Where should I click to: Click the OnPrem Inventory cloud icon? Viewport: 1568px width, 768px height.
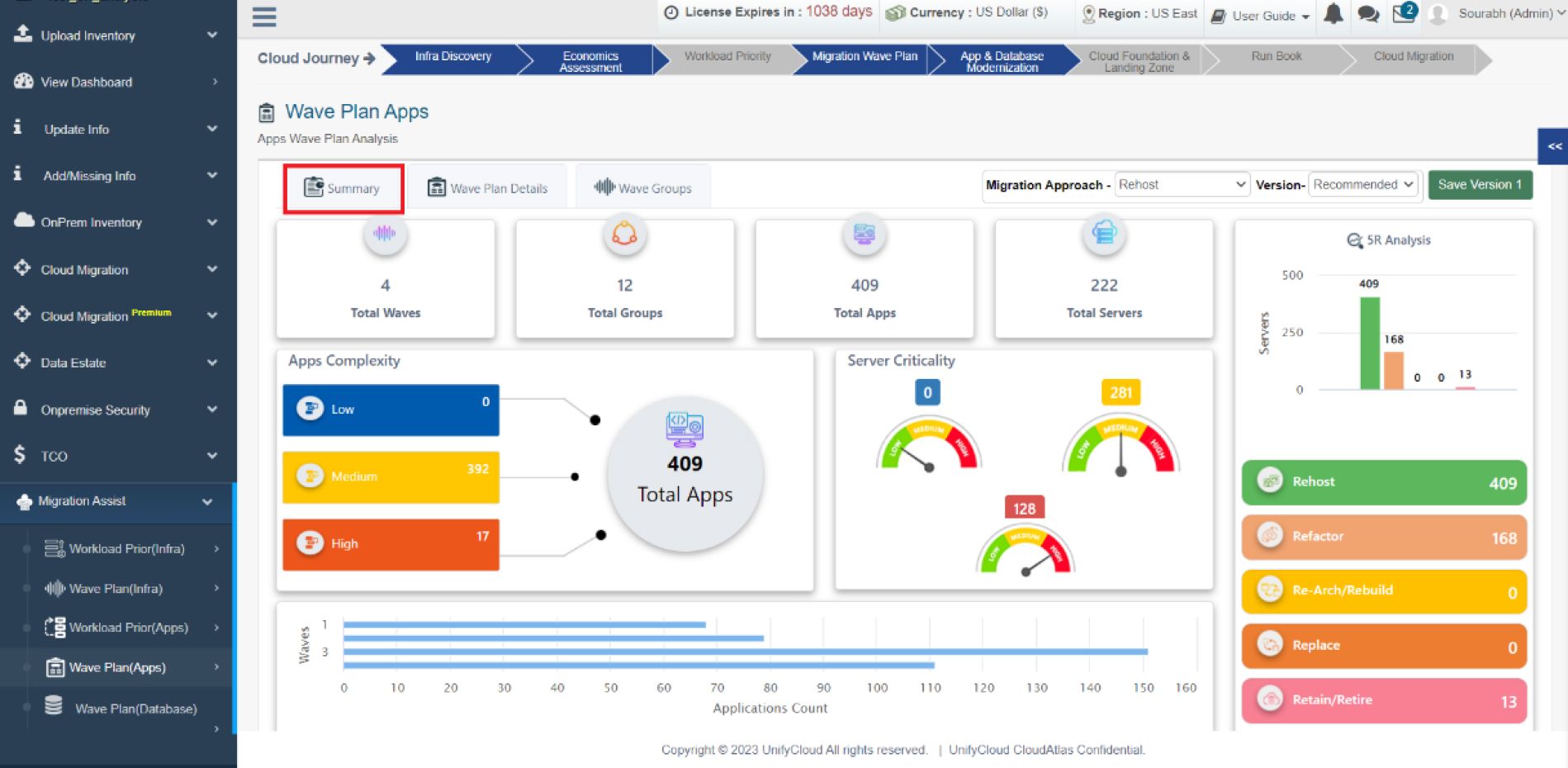(24, 220)
